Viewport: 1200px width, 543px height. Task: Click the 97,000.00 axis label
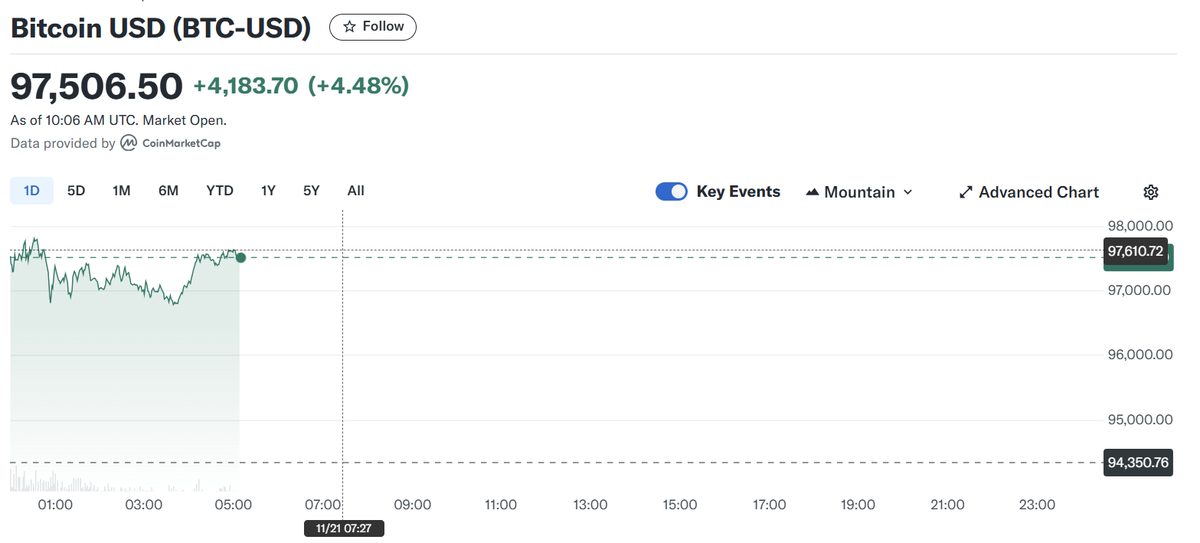coord(1139,290)
